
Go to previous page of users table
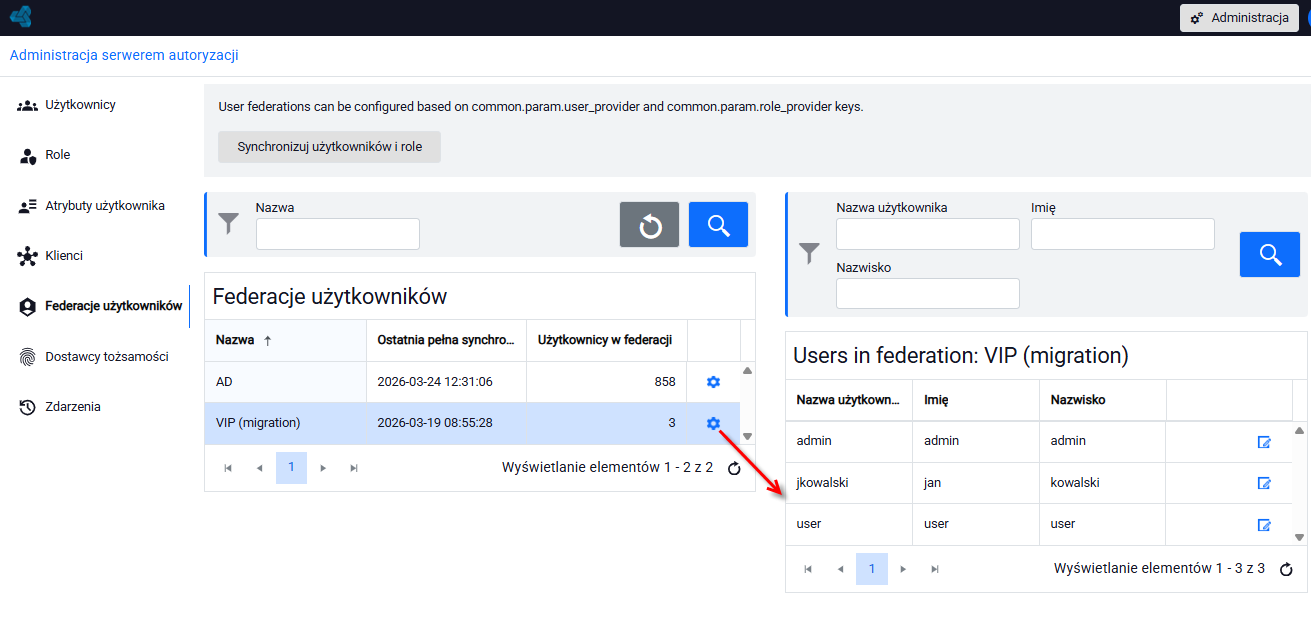coord(840,569)
